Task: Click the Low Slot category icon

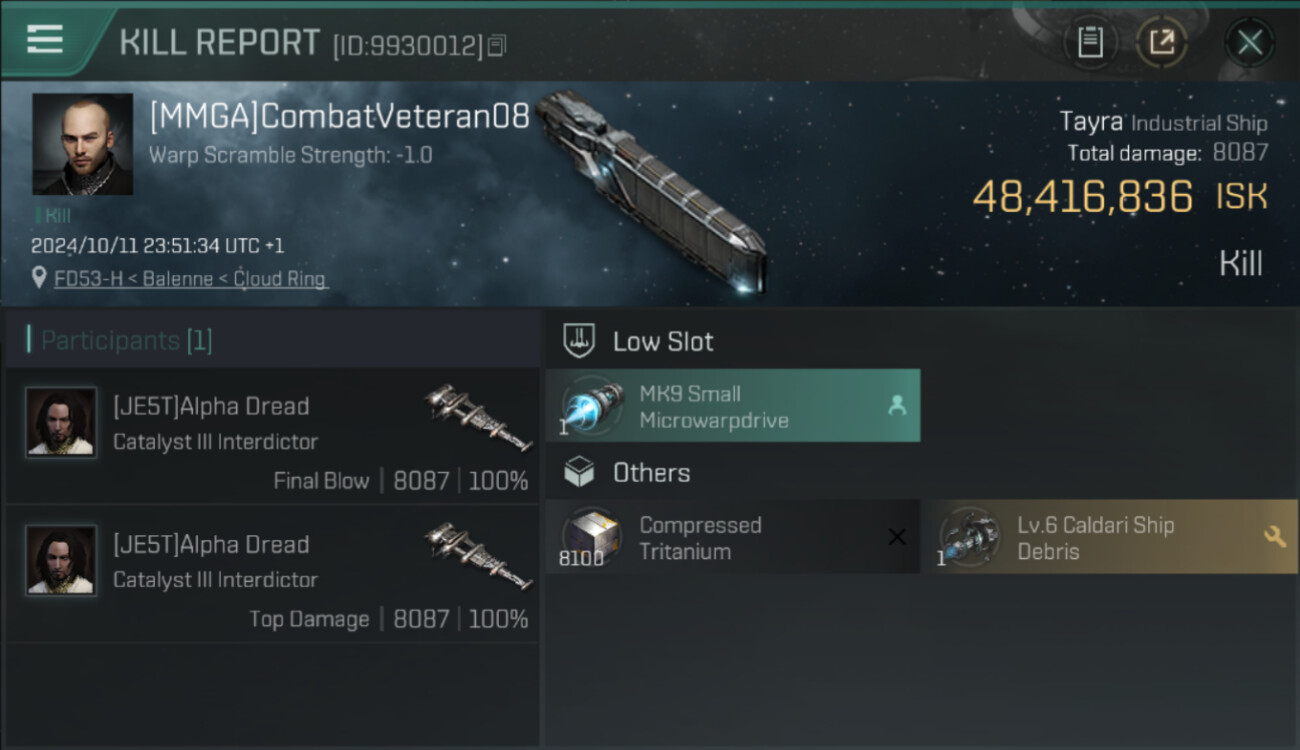Action: [x=579, y=341]
